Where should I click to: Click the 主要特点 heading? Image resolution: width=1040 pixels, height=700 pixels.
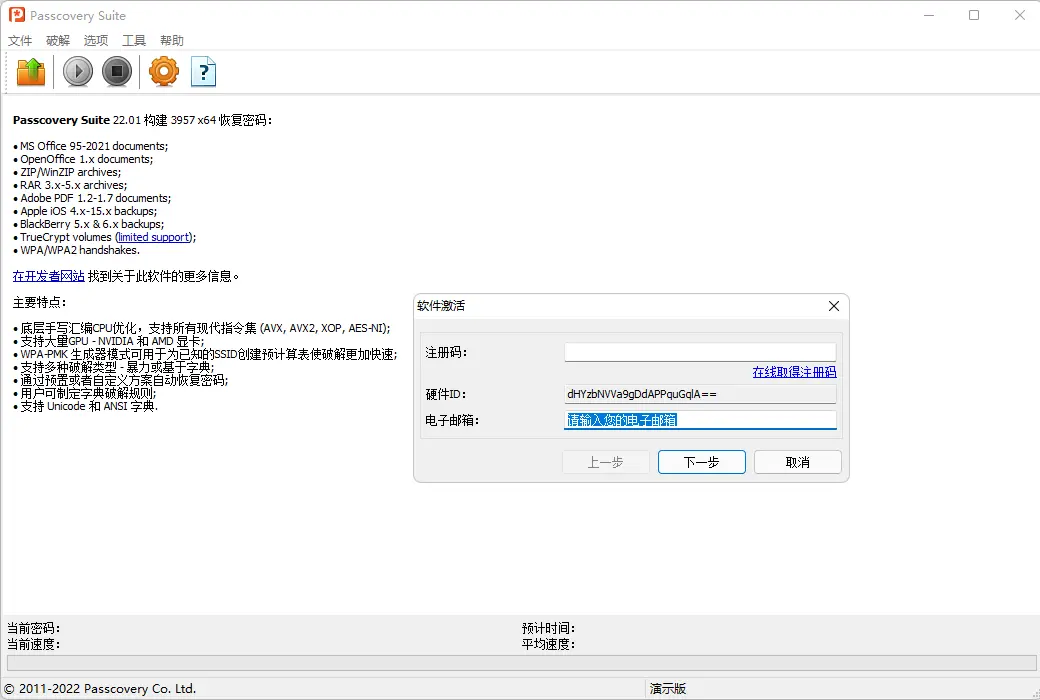pos(39,303)
